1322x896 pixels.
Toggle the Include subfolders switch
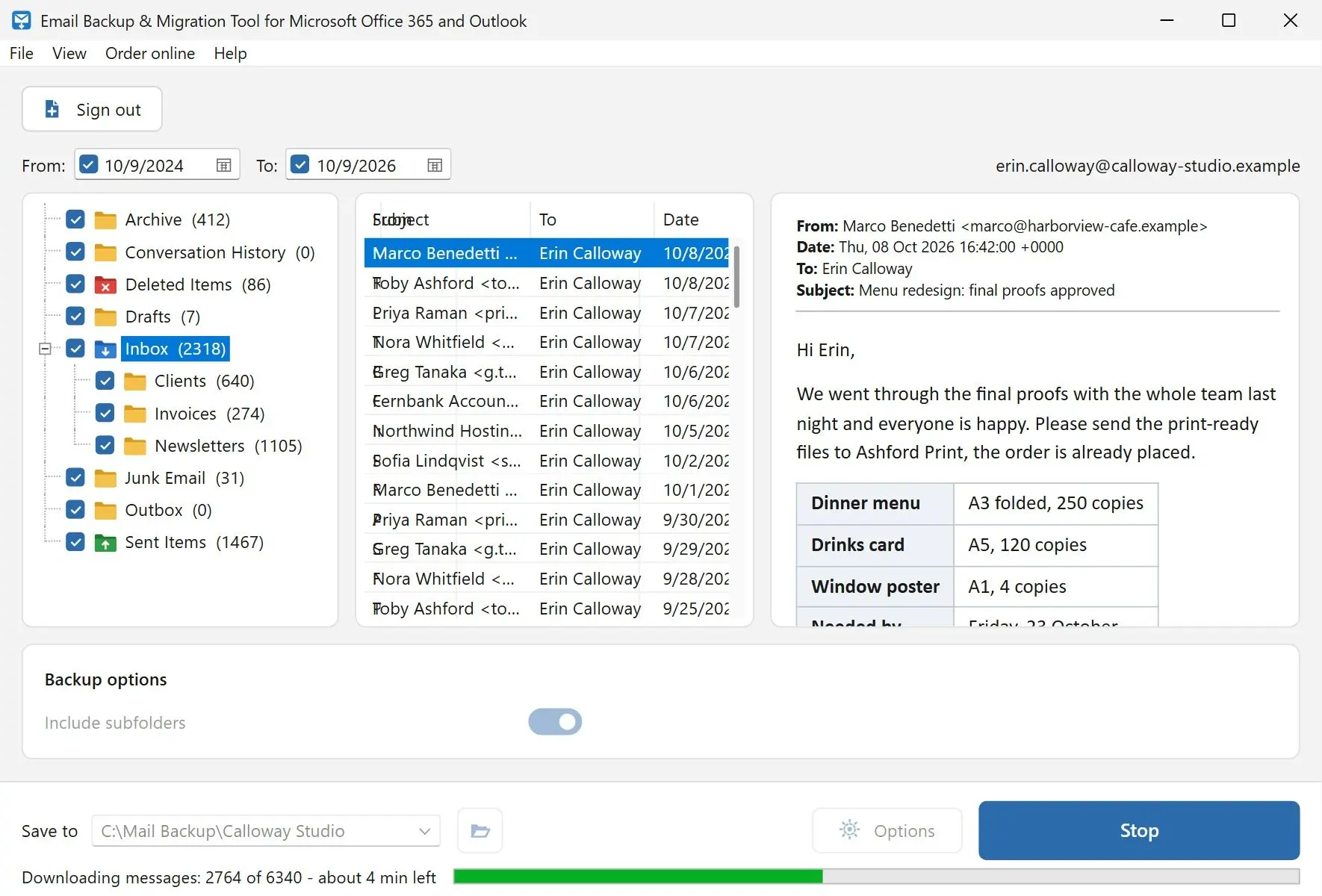(x=555, y=722)
